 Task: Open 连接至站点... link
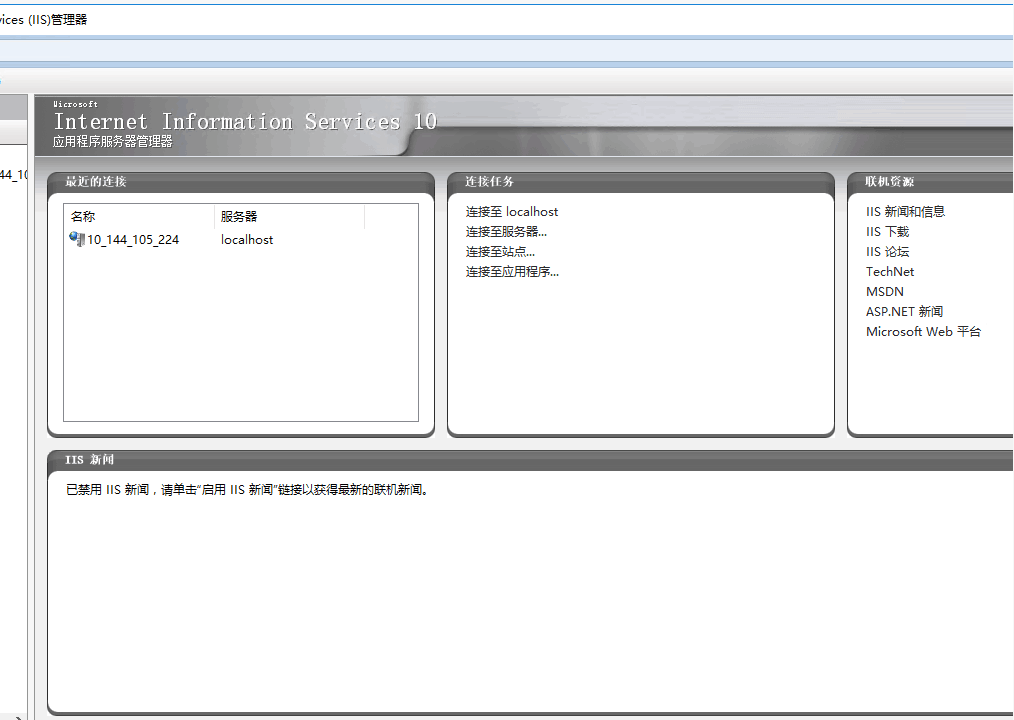click(500, 252)
